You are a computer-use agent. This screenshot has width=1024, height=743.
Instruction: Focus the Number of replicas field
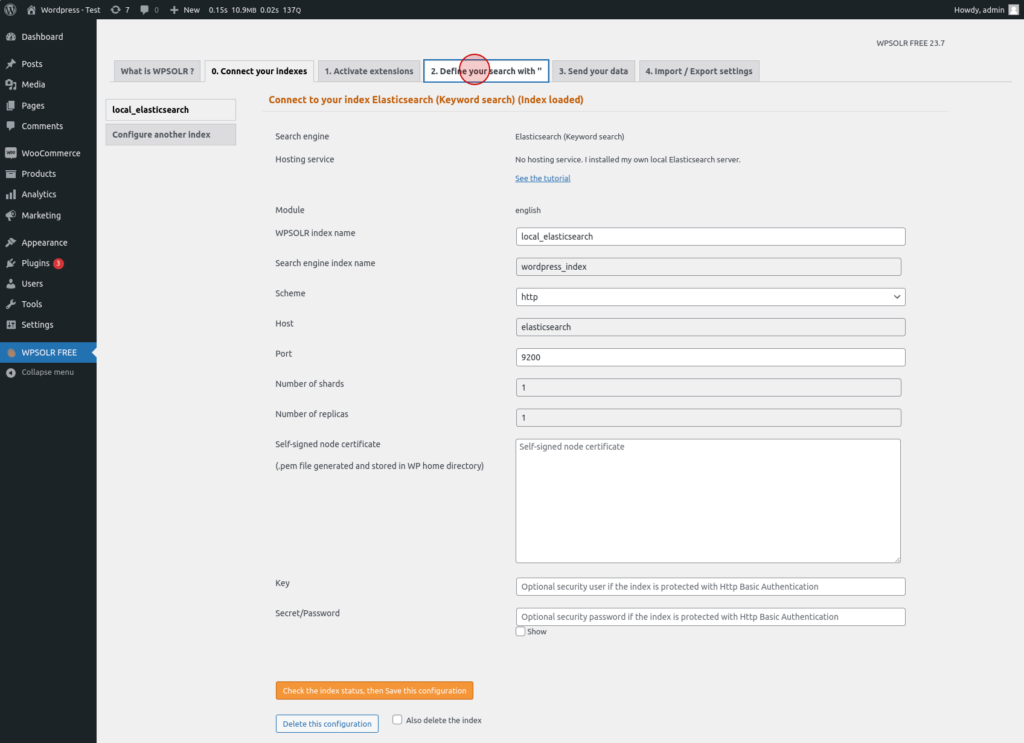click(709, 417)
